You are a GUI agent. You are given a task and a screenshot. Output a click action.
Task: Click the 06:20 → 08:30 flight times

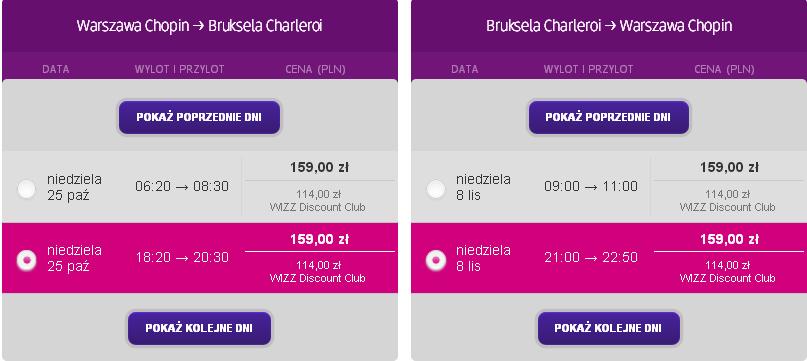click(x=182, y=186)
